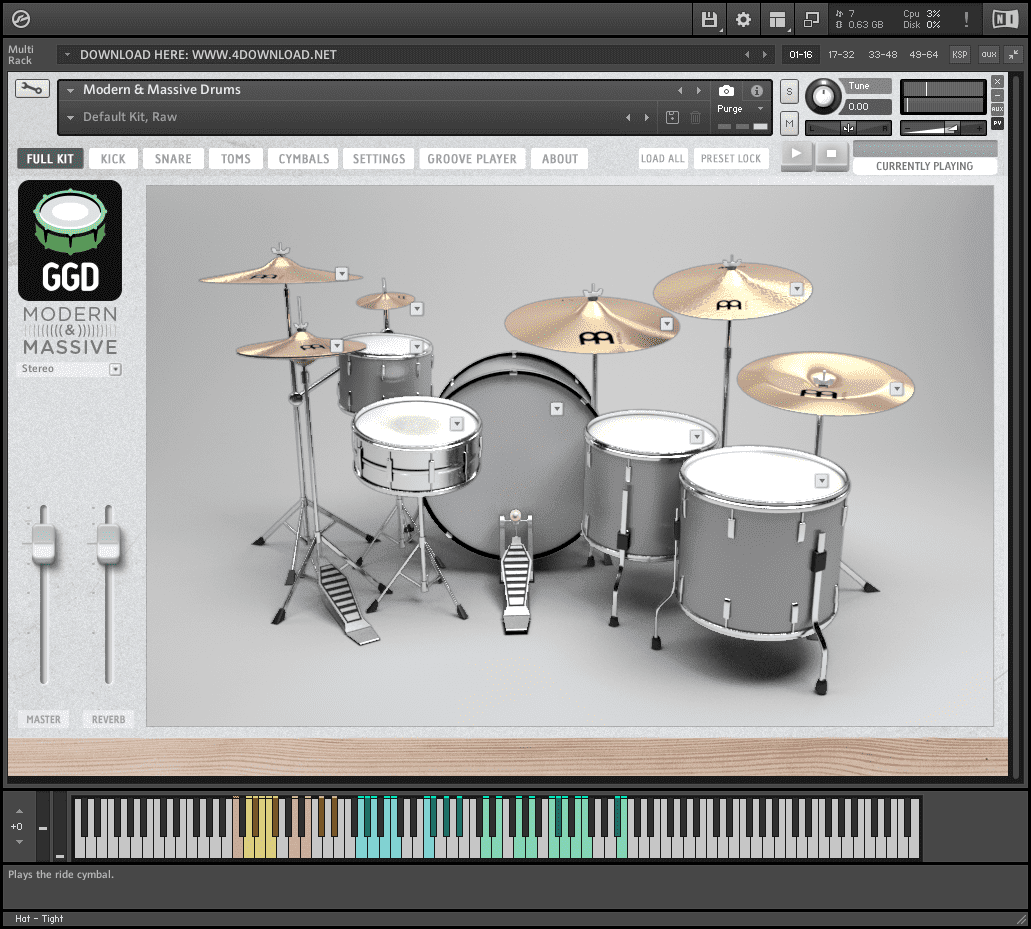
Task: Select next snapshot arrow
Action: pos(647,118)
